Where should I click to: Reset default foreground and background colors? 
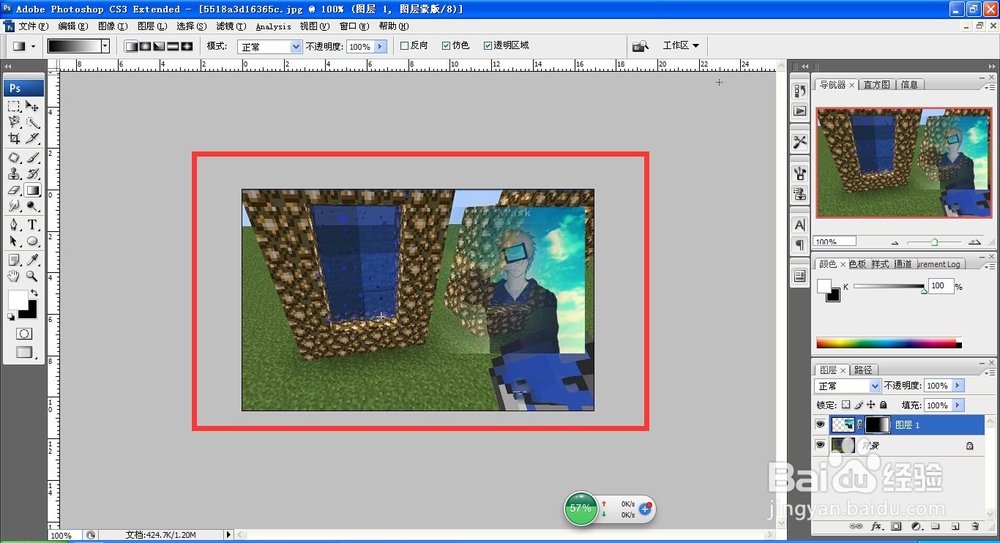tap(11, 316)
